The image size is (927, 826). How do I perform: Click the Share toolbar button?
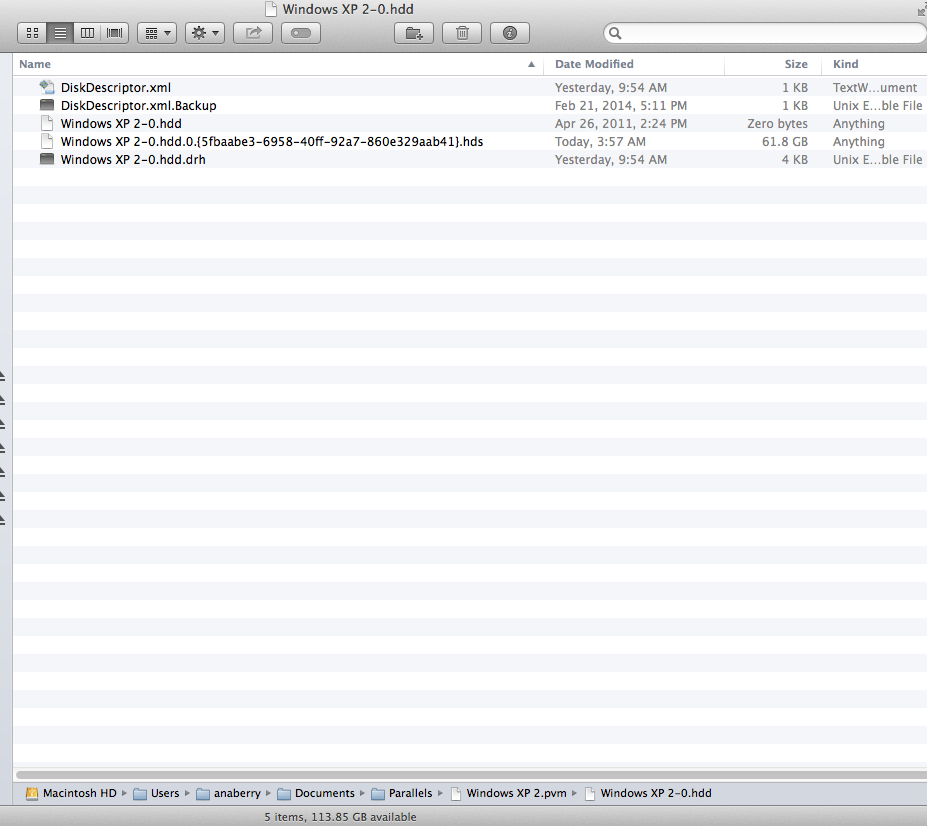[x=253, y=33]
